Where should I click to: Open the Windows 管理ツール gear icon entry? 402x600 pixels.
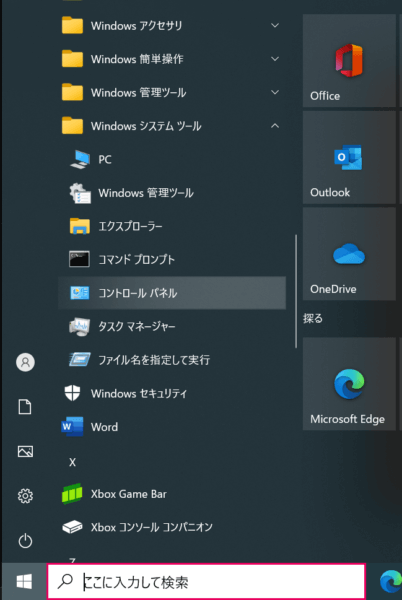[80, 193]
